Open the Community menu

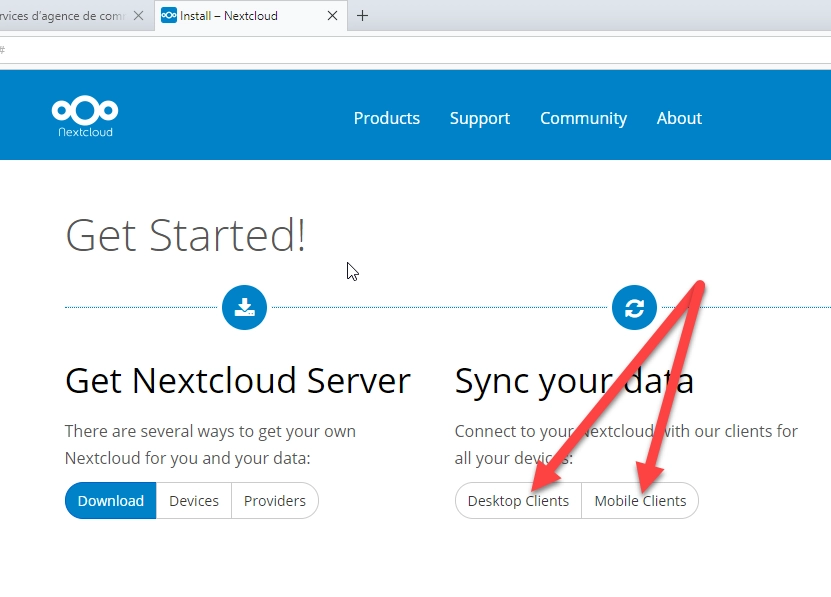[x=584, y=118]
